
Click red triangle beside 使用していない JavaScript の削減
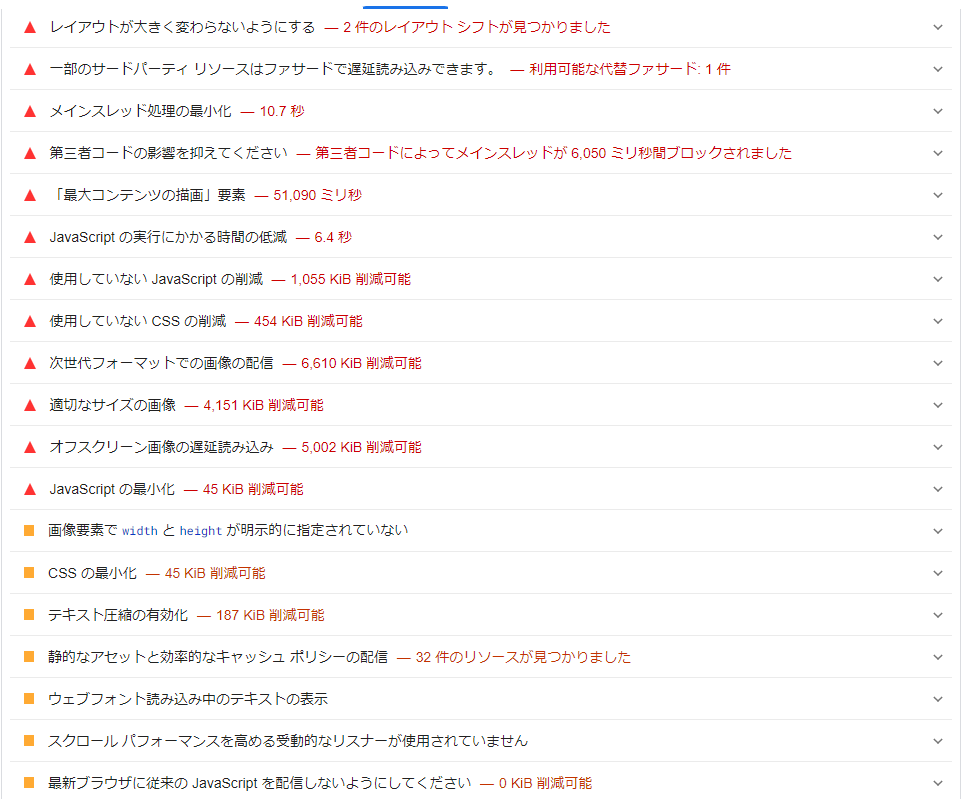[x=29, y=279]
